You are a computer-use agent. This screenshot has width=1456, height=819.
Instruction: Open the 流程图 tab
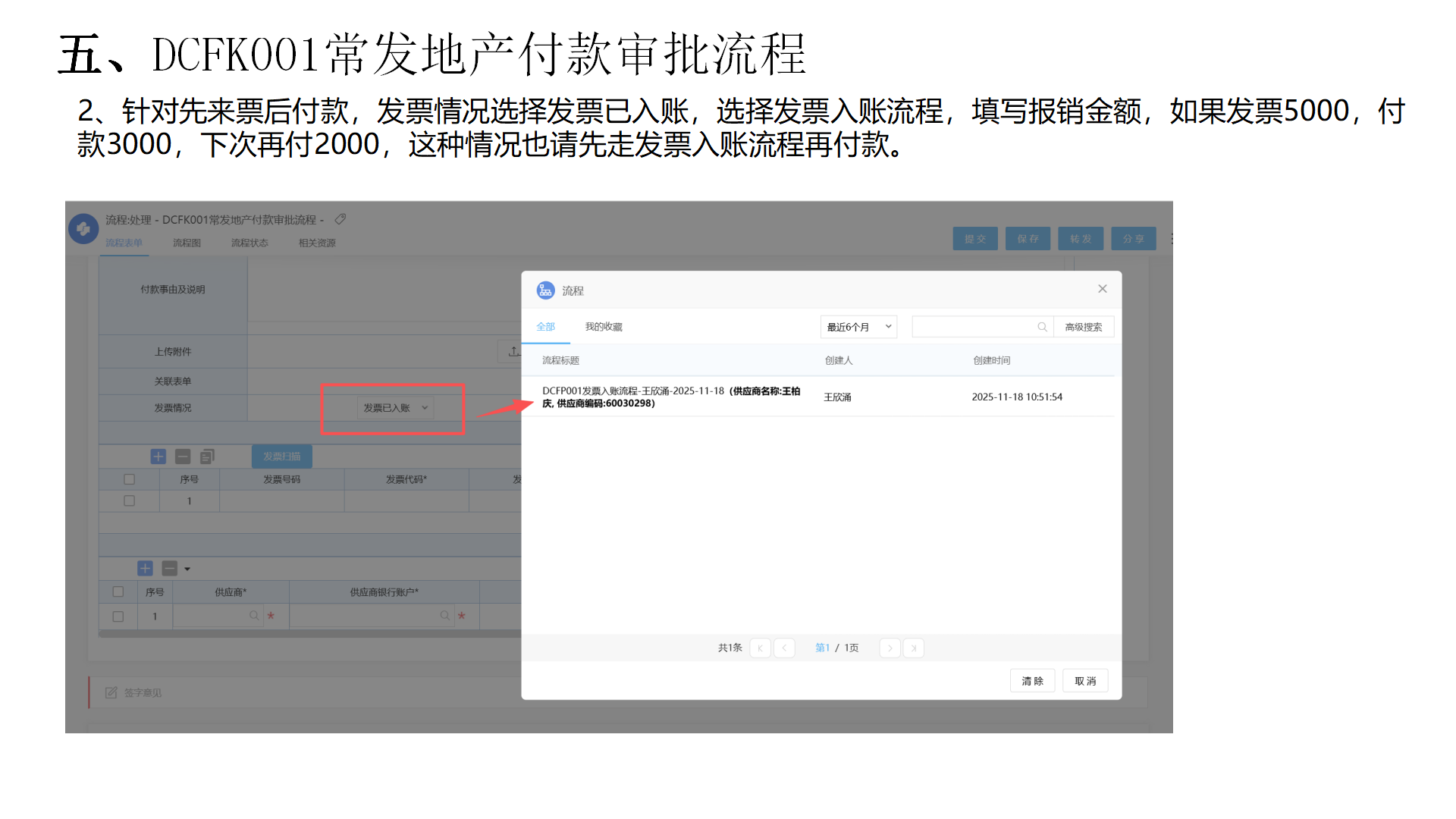[187, 243]
